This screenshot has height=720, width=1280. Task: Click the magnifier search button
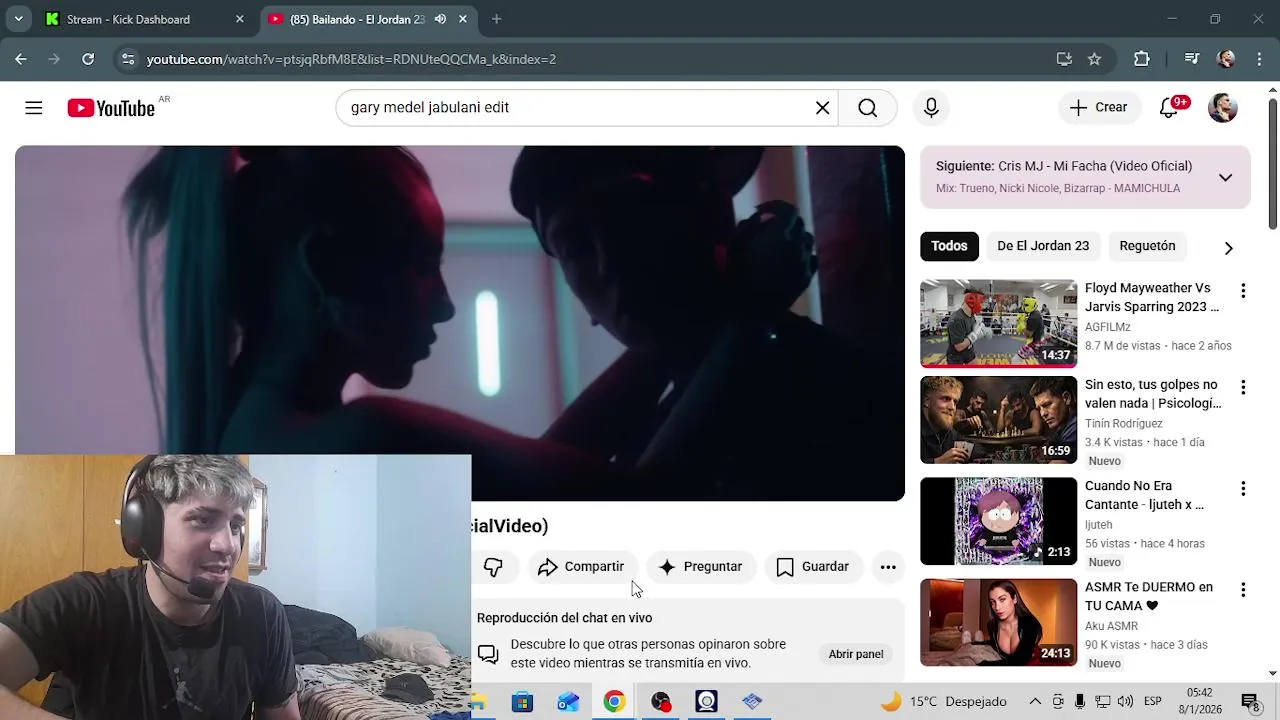(867, 108)
